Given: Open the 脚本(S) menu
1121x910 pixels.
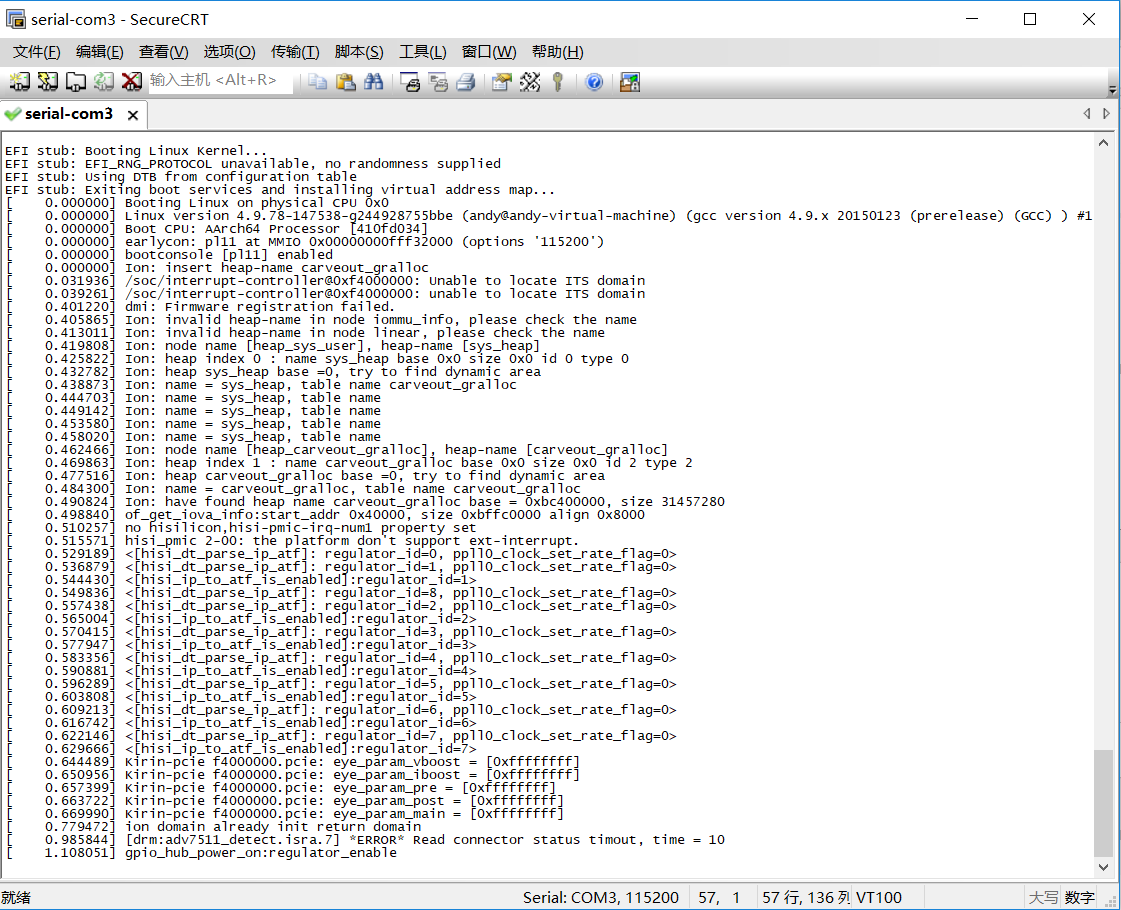Looking at the screenshot, I should click(x=359, y=52).
